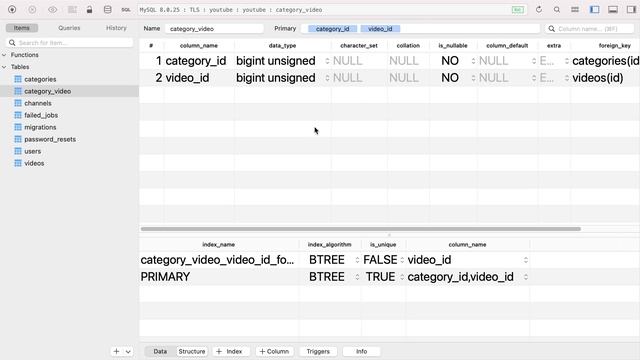Viewport: 640px width, 360px height.
Task: Toggle the right sidebar panel icon
Action: pyautogui.click(x=631, y=9)
